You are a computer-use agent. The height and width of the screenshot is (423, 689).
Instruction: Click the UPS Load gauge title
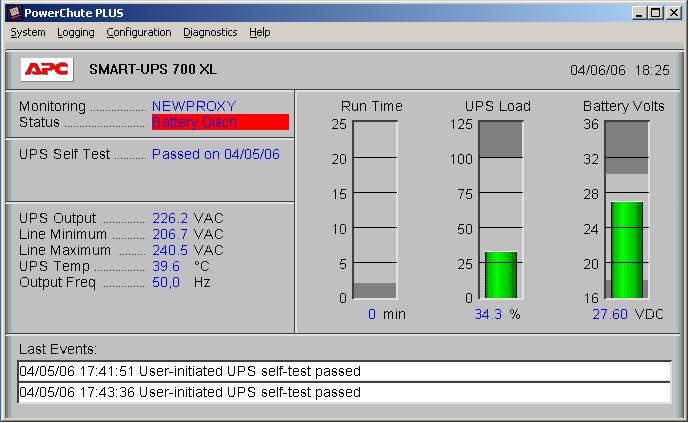click(x=498, y=106)
